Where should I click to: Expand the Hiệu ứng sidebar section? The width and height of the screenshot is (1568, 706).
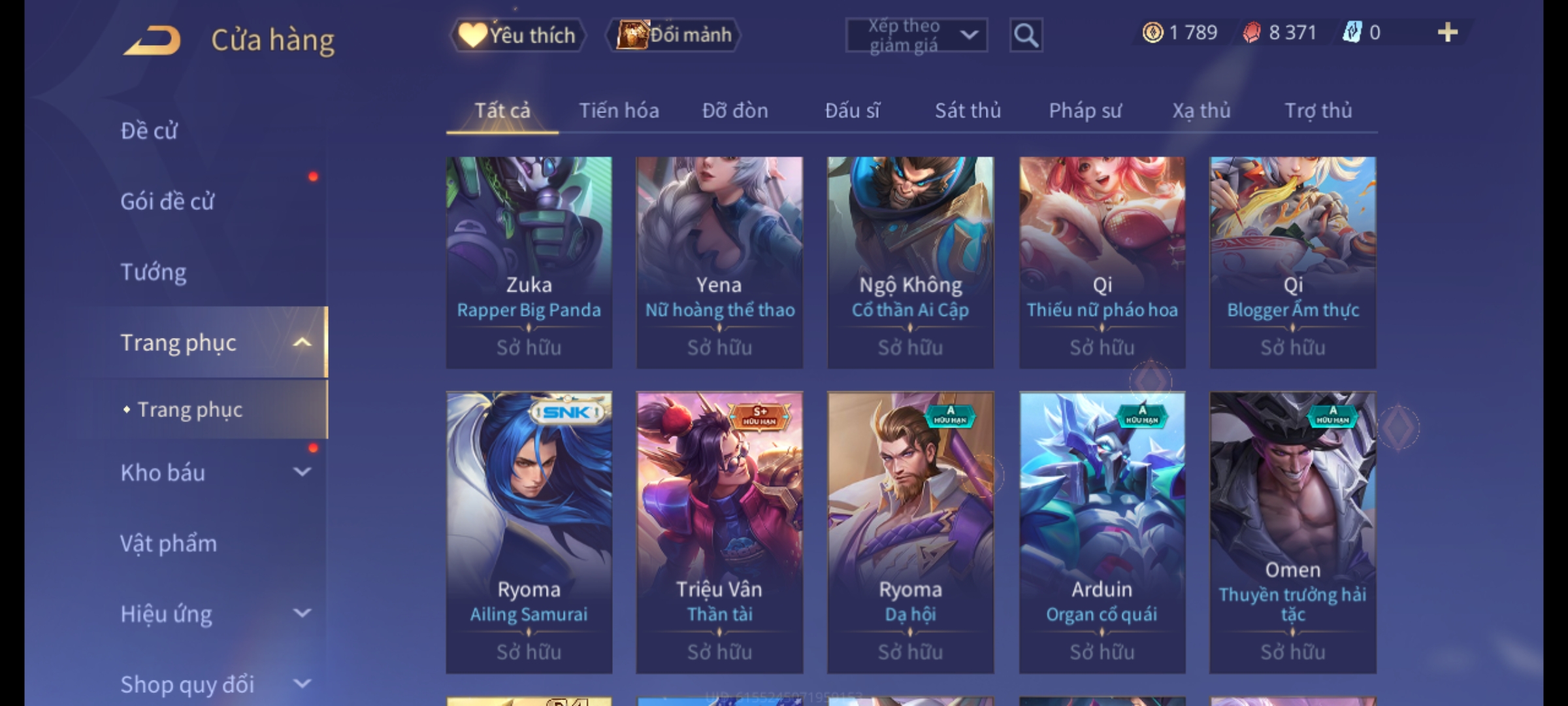(302, 613)
